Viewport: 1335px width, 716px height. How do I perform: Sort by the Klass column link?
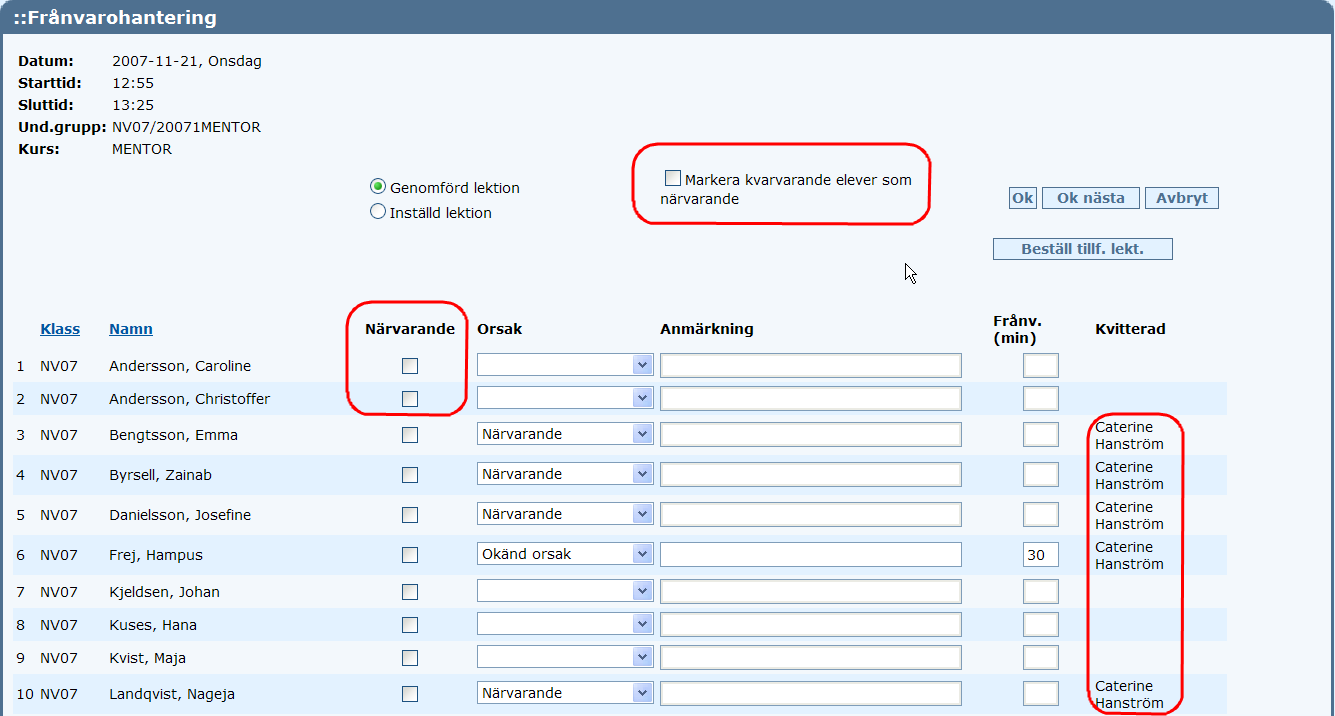pos(60,329)
